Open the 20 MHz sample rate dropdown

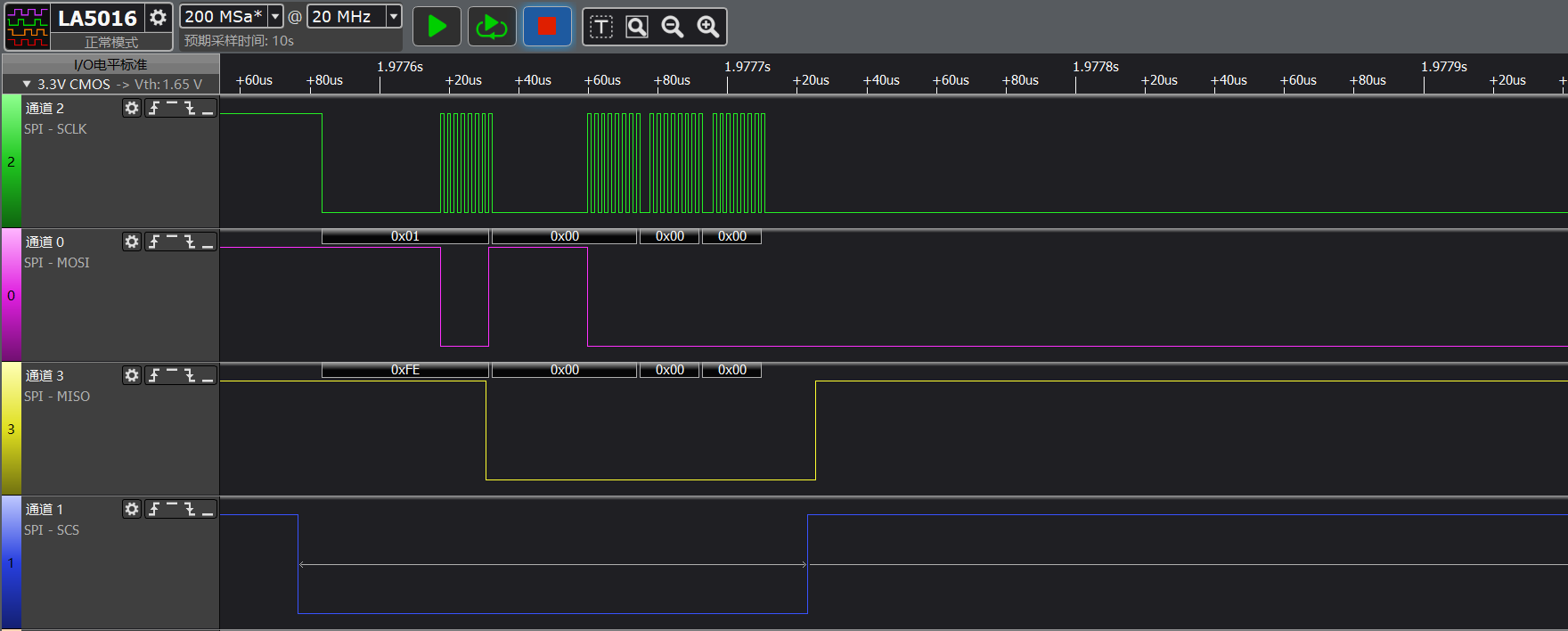(x=393, y=17)
